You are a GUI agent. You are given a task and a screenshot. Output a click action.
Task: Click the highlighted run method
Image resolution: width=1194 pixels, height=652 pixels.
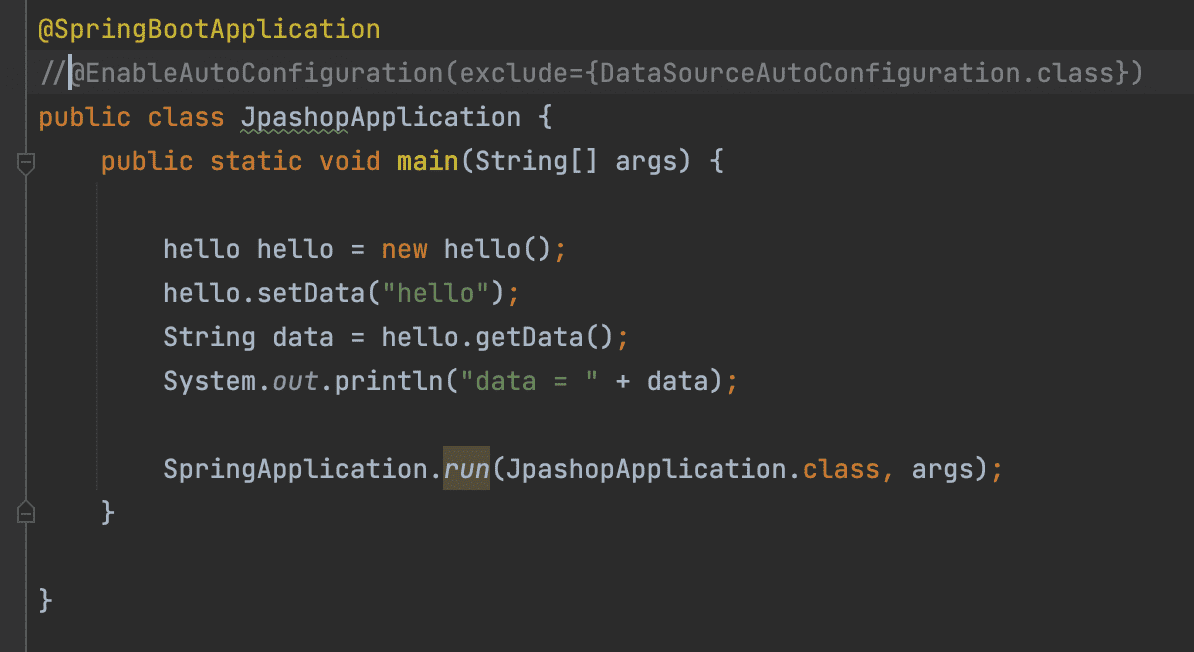(x=466, y=468)
